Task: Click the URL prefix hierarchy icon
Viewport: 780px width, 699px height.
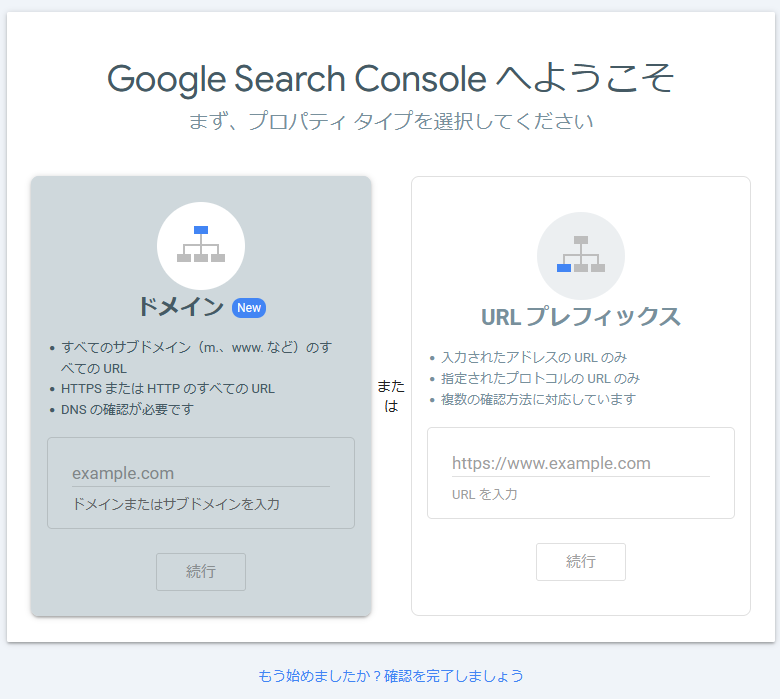Action: 581,256
